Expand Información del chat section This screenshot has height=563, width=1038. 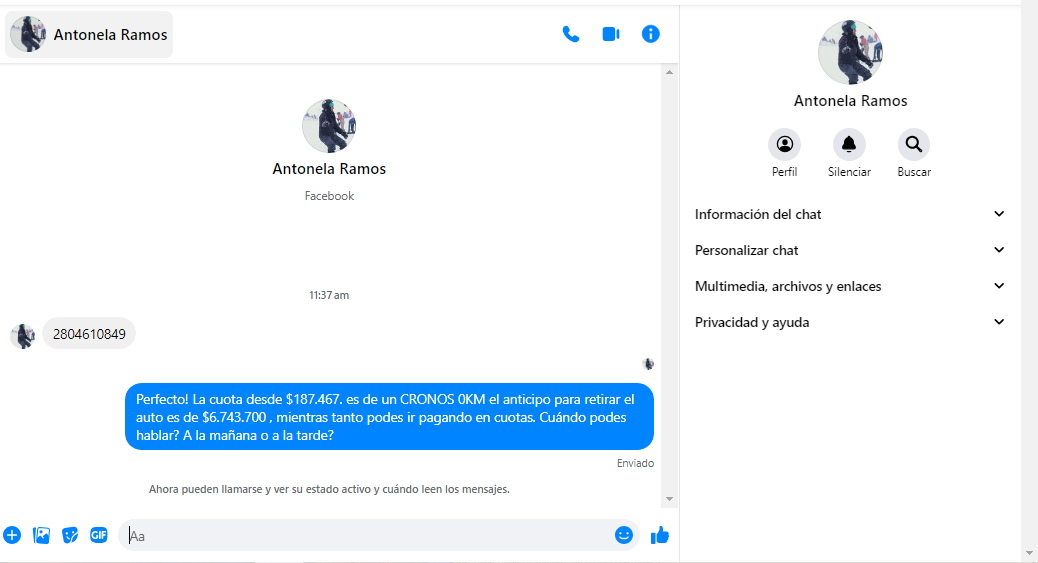850,214
